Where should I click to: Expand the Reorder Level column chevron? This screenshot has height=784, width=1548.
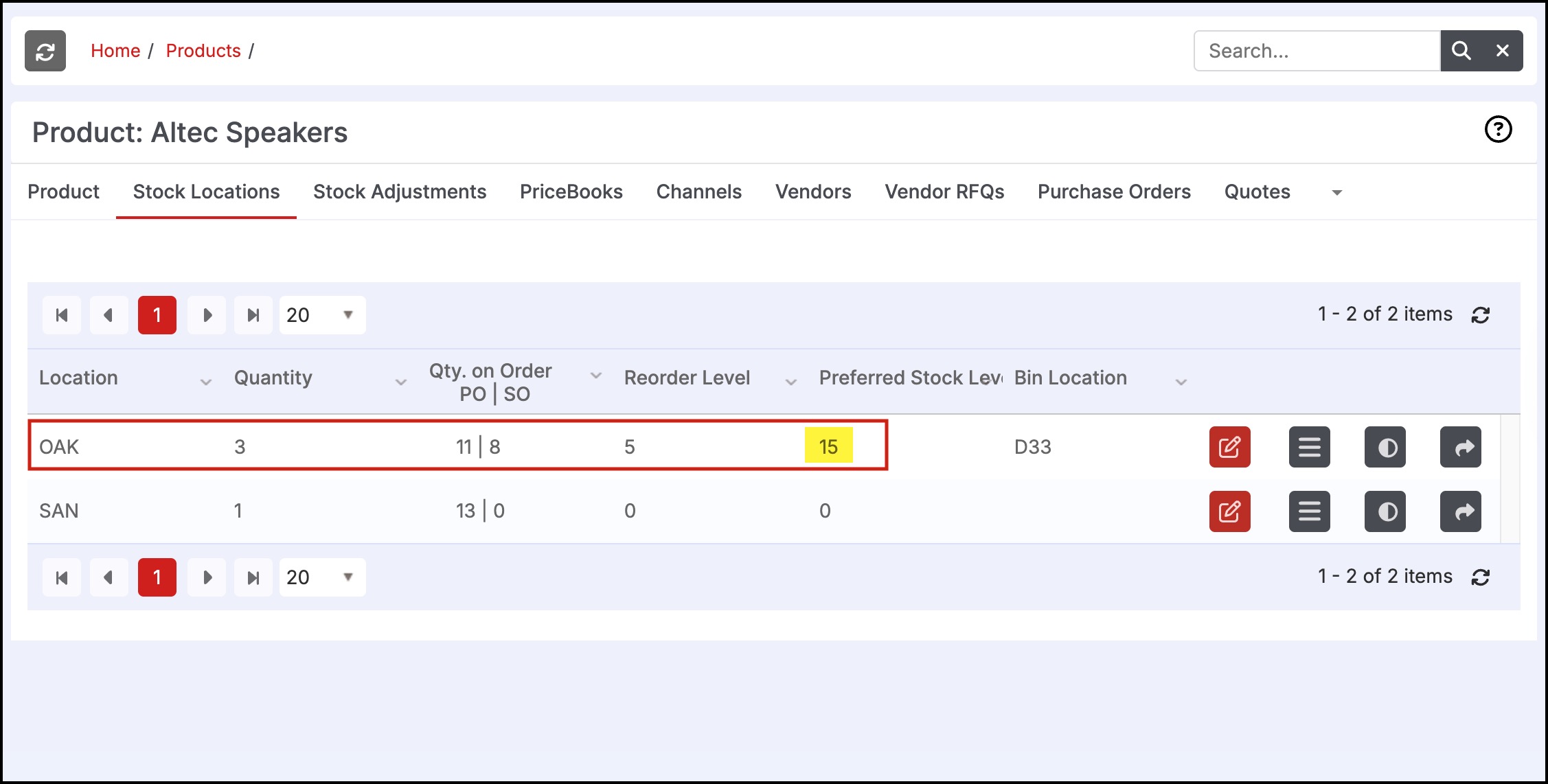790,382
